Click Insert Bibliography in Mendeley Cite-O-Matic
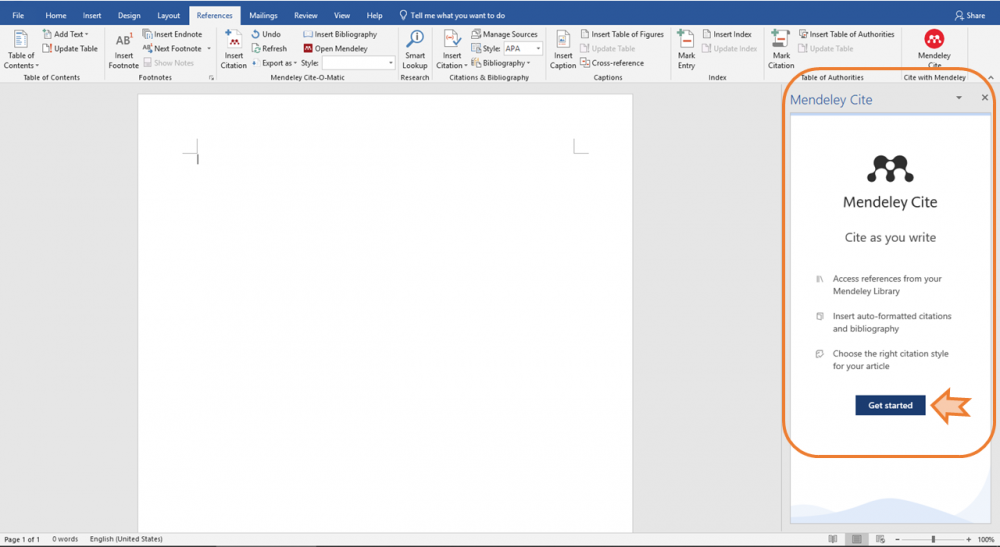This screenshot has width=1000, height=547. click(x=340, y=34)
